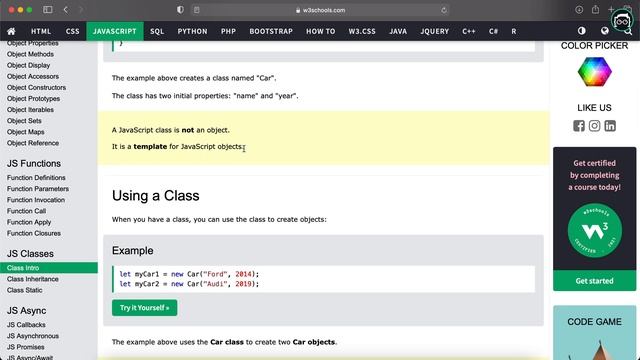Reload the page with the refresh icon
The height and width of the screenshot is (360, 640).
(444, 10)
